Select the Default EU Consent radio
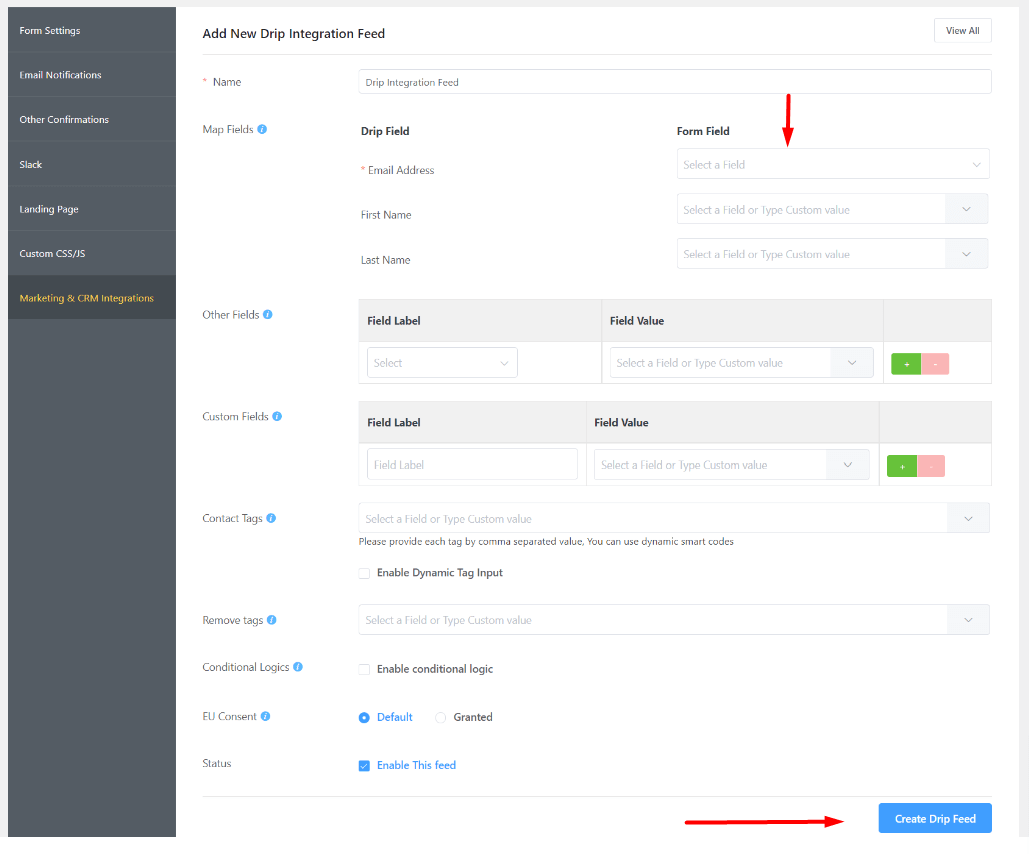This screenshot has width=1029, height=854. point(364,717)
